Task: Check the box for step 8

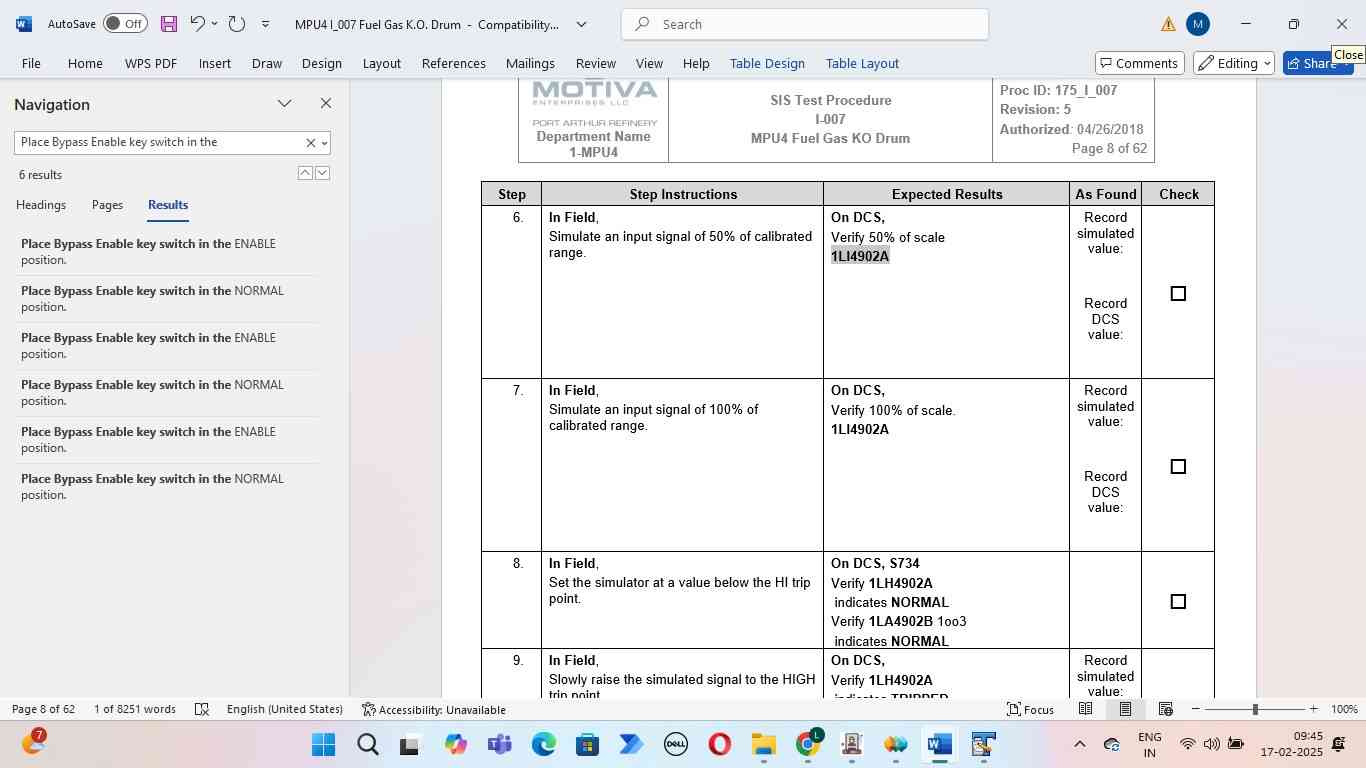Action: 1178,601
